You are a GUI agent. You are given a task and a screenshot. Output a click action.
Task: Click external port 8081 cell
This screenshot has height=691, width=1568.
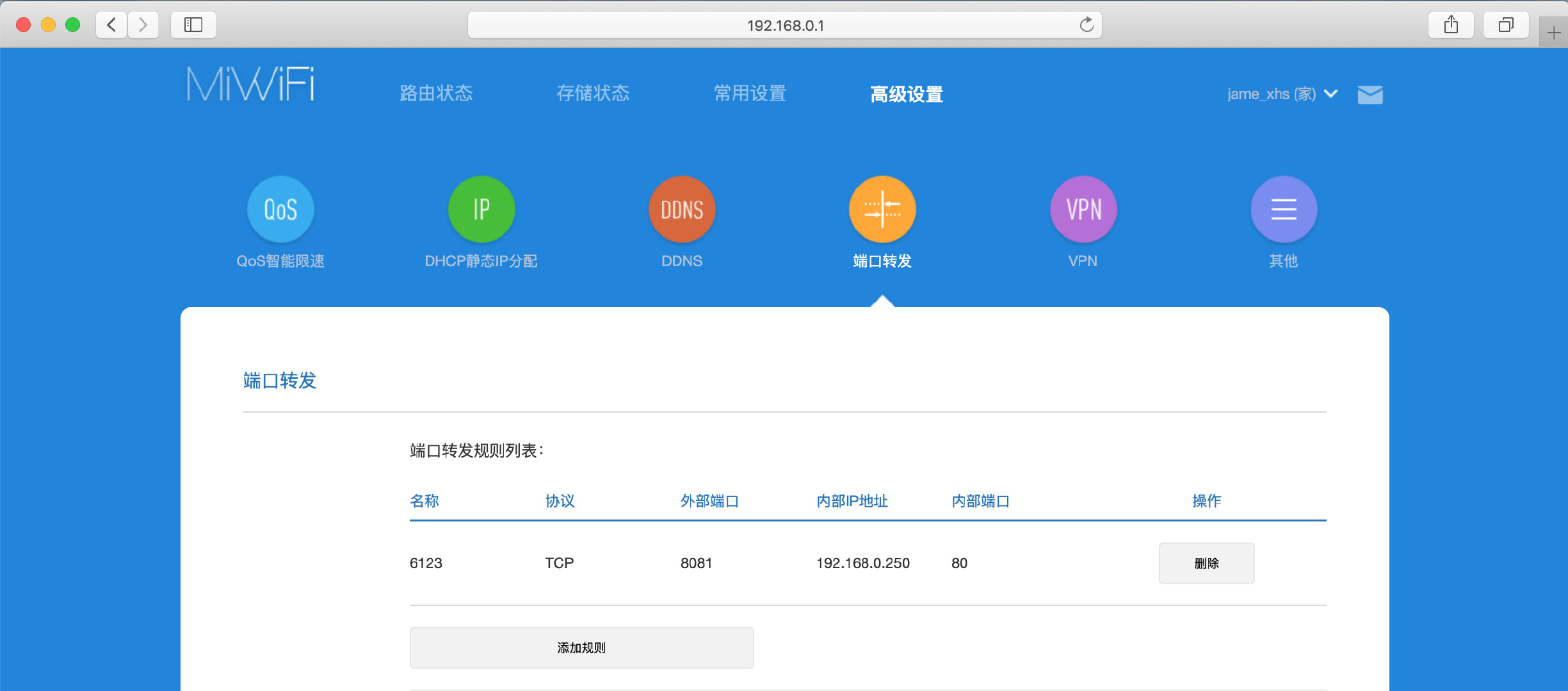coord(697,563)
